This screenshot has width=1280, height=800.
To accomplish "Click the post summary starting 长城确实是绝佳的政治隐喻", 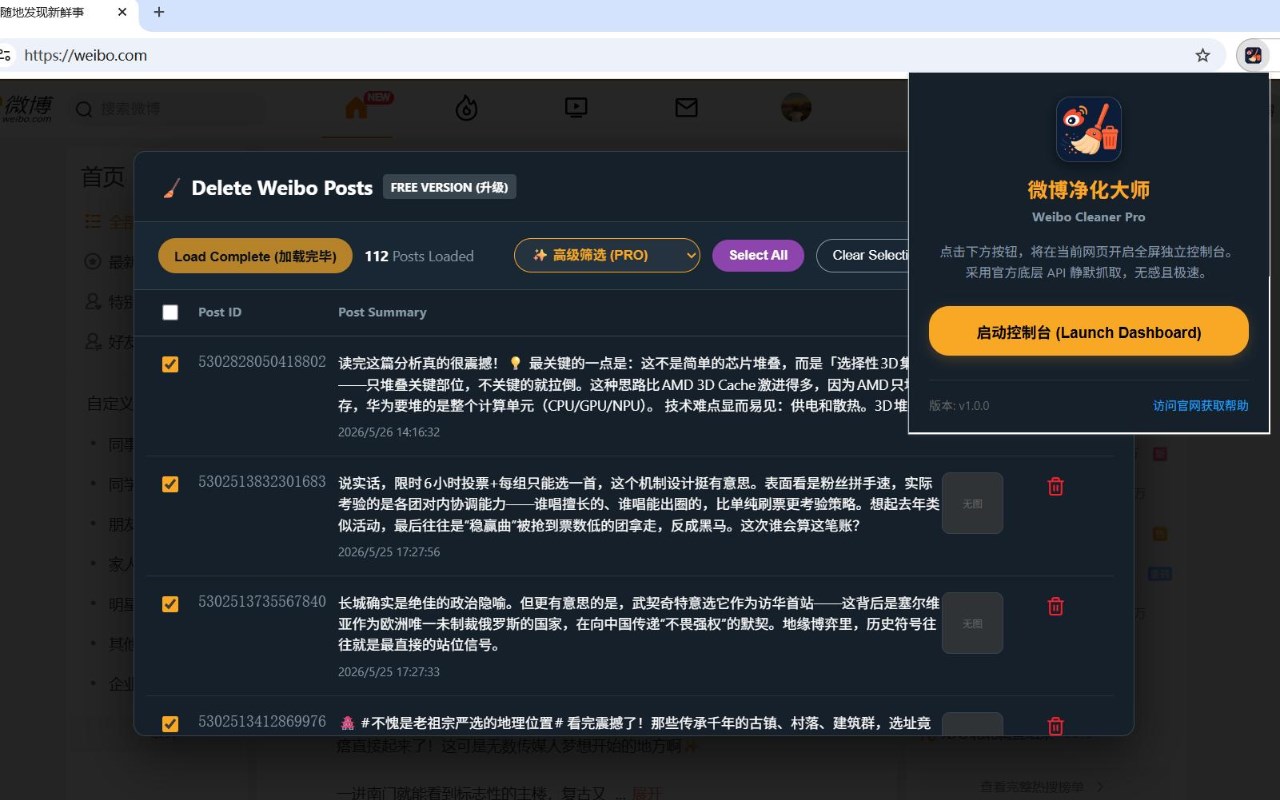I will (638, 624).
